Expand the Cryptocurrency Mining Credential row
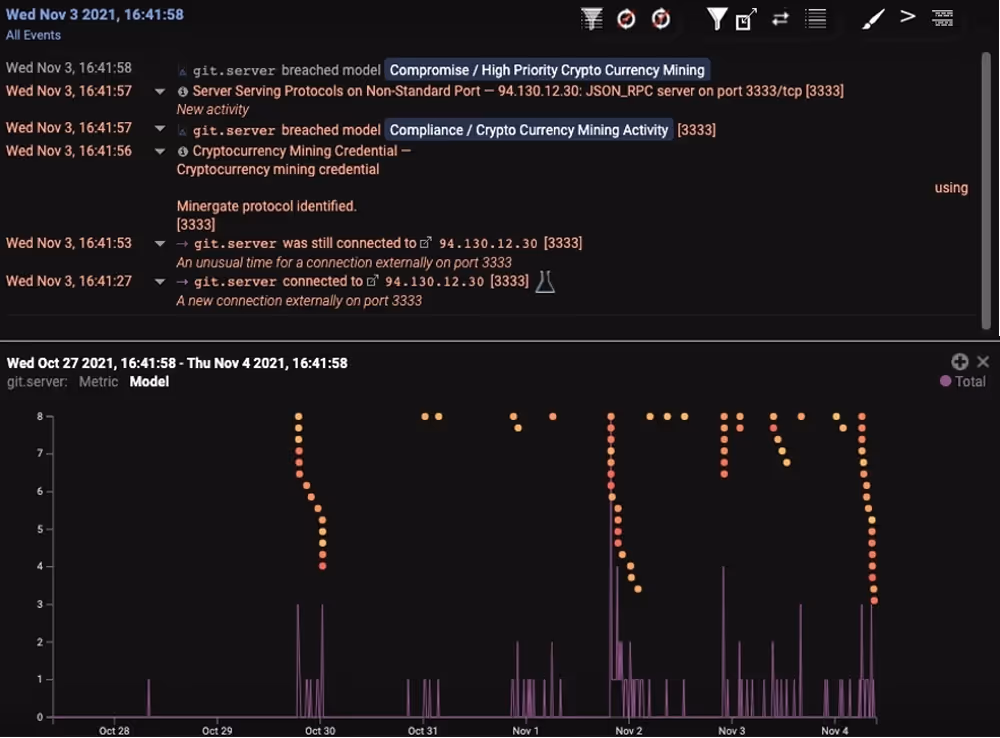Image resolution: width=1000 pixels, height=738 pixels. click(x=160, y=151)
